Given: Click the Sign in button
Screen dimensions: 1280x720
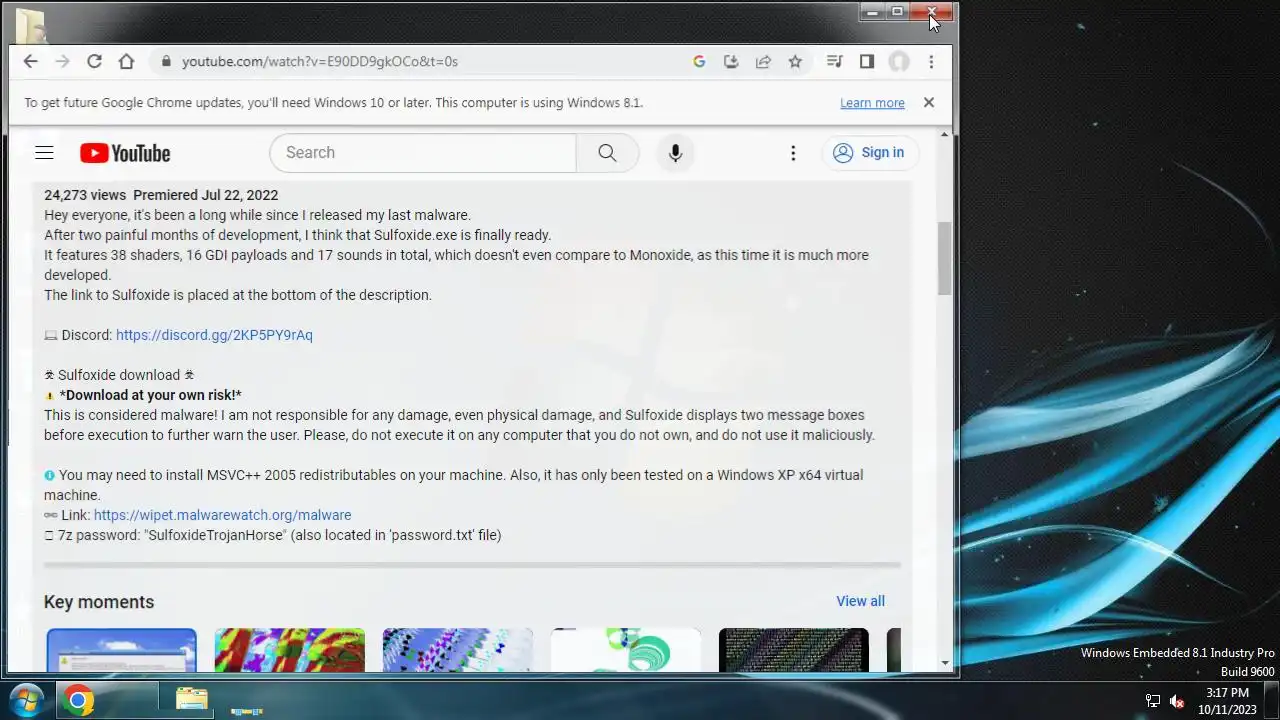Looking at the screenshot, I should [869, 153].
